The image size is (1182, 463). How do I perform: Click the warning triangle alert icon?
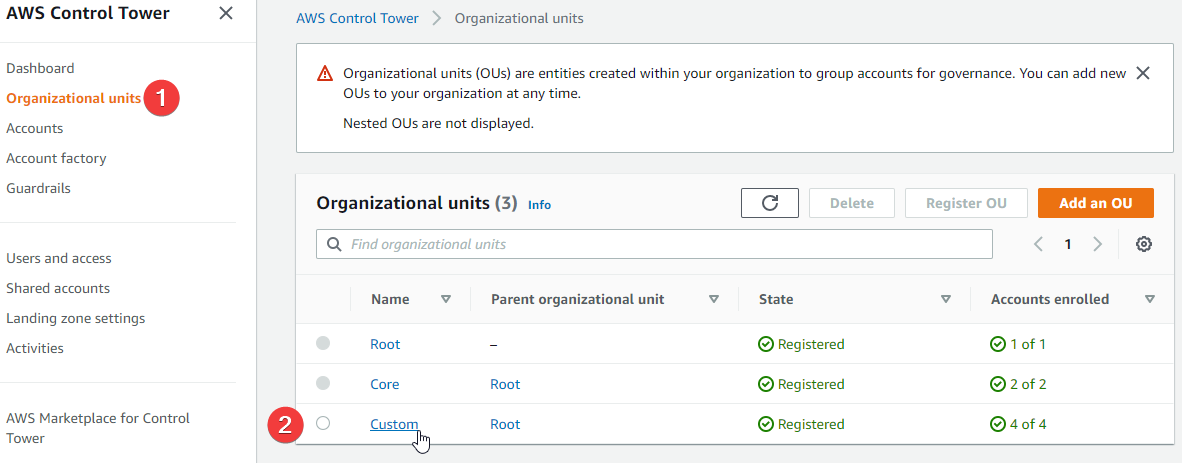[324, 74]
